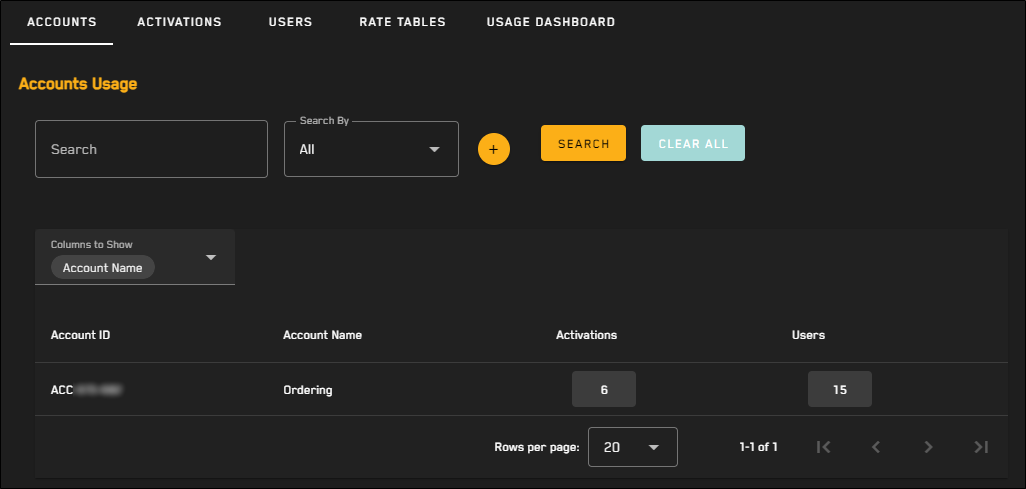The height and width of the screenshot is (489, 1026).
Task: Click the yellow SEARCH button
Action: point(584,143)
